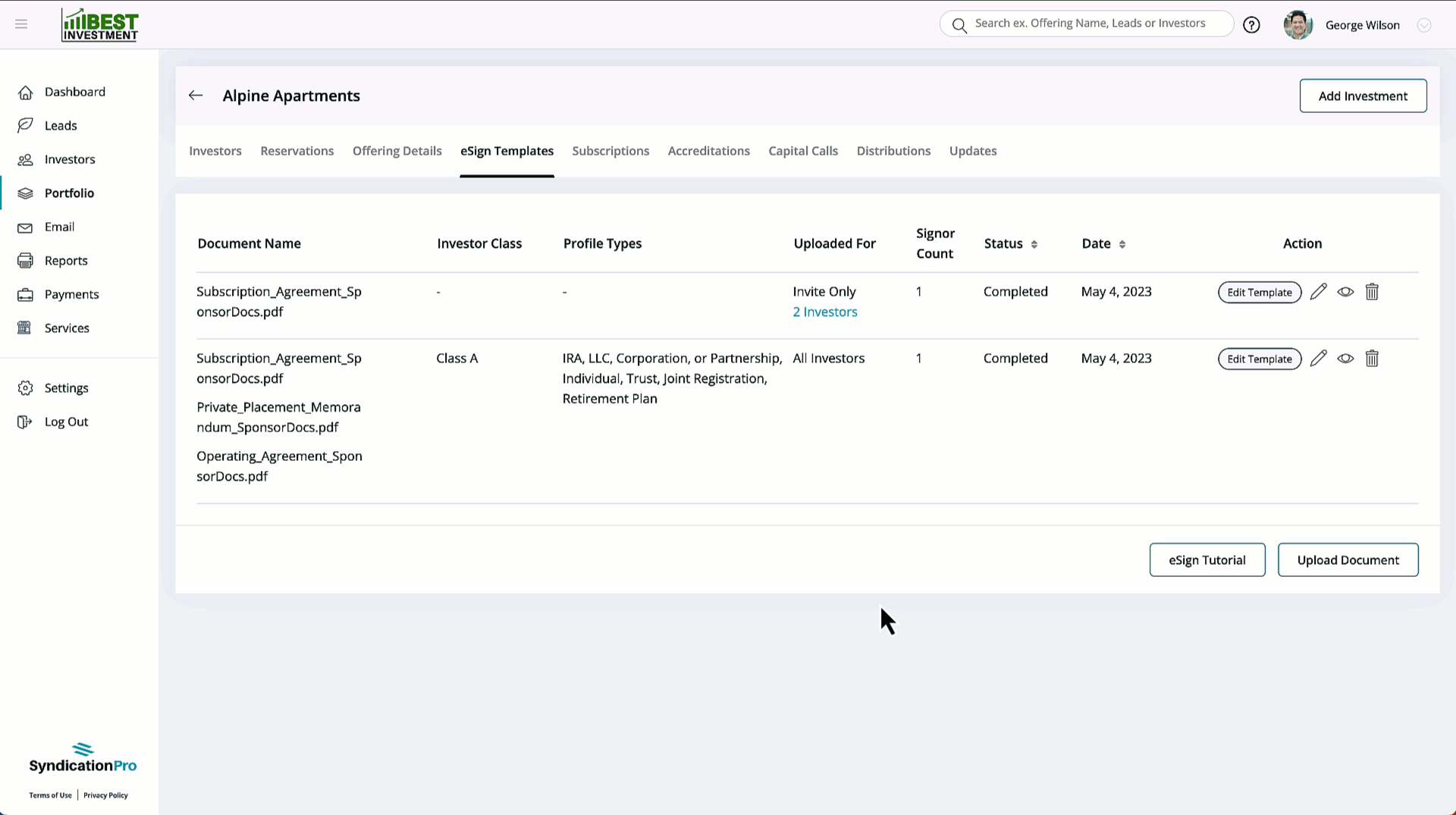
Task: Open the help question mark icon
Action: (1251, 25)
